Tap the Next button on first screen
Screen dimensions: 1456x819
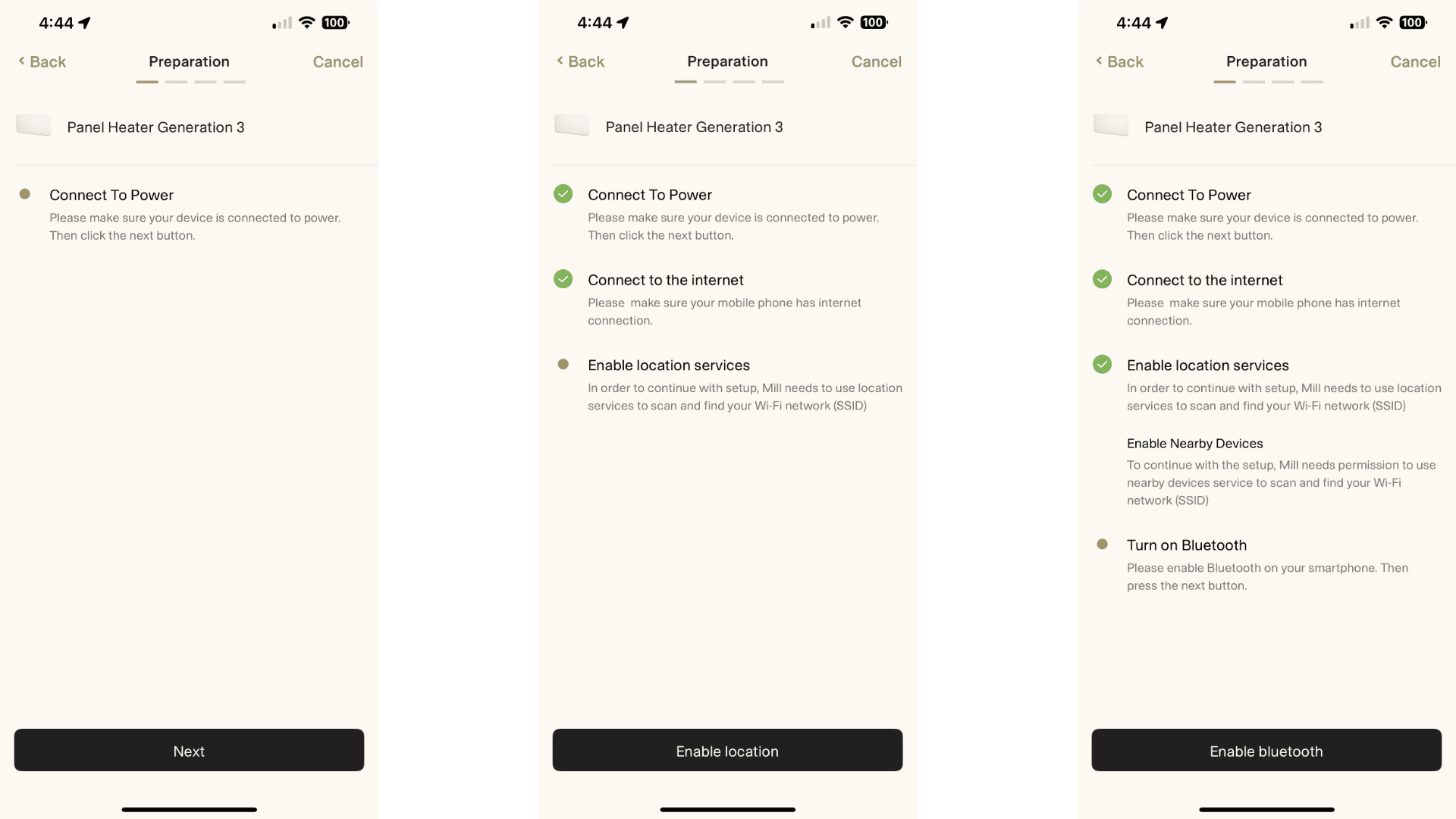coord(189,750)
